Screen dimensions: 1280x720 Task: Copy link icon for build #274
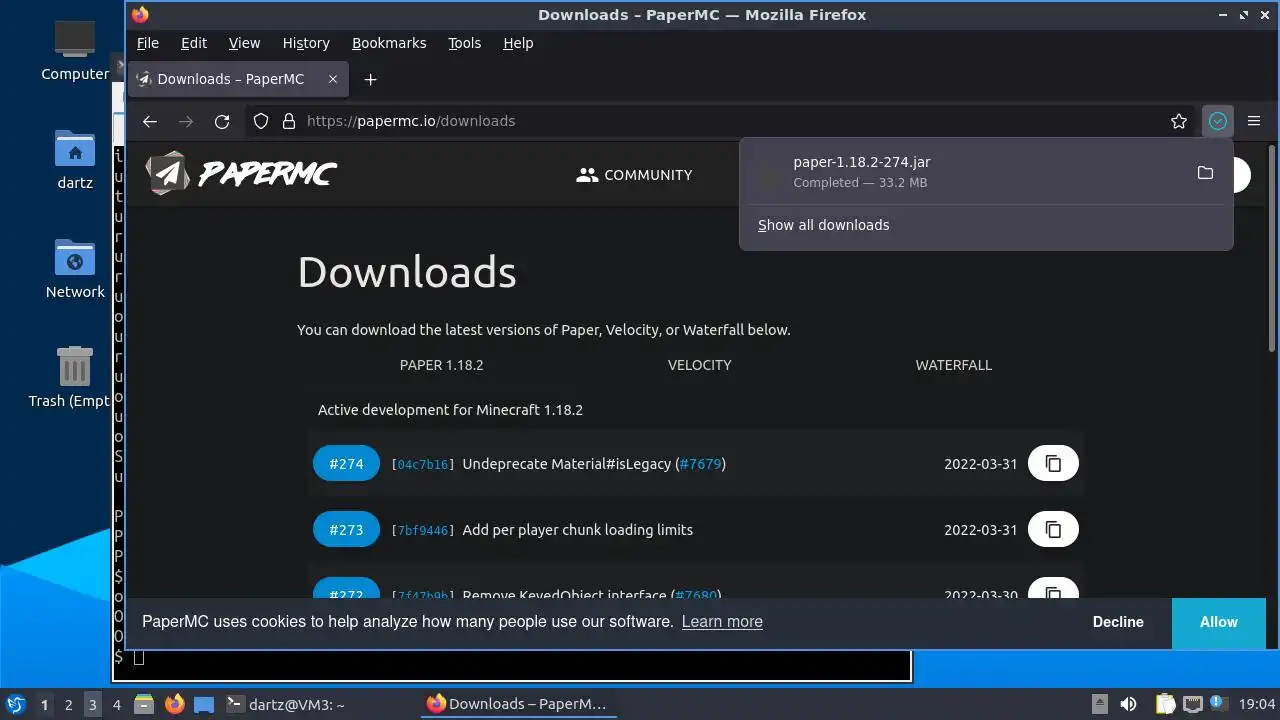(1053, 464)
